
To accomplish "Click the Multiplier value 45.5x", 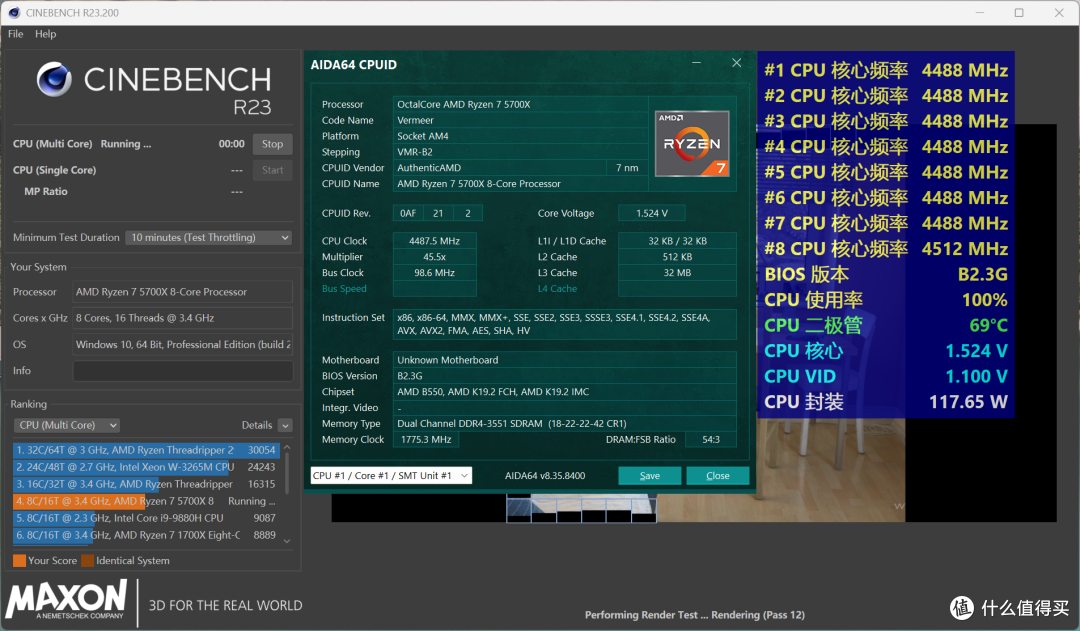I will (434, 257).
